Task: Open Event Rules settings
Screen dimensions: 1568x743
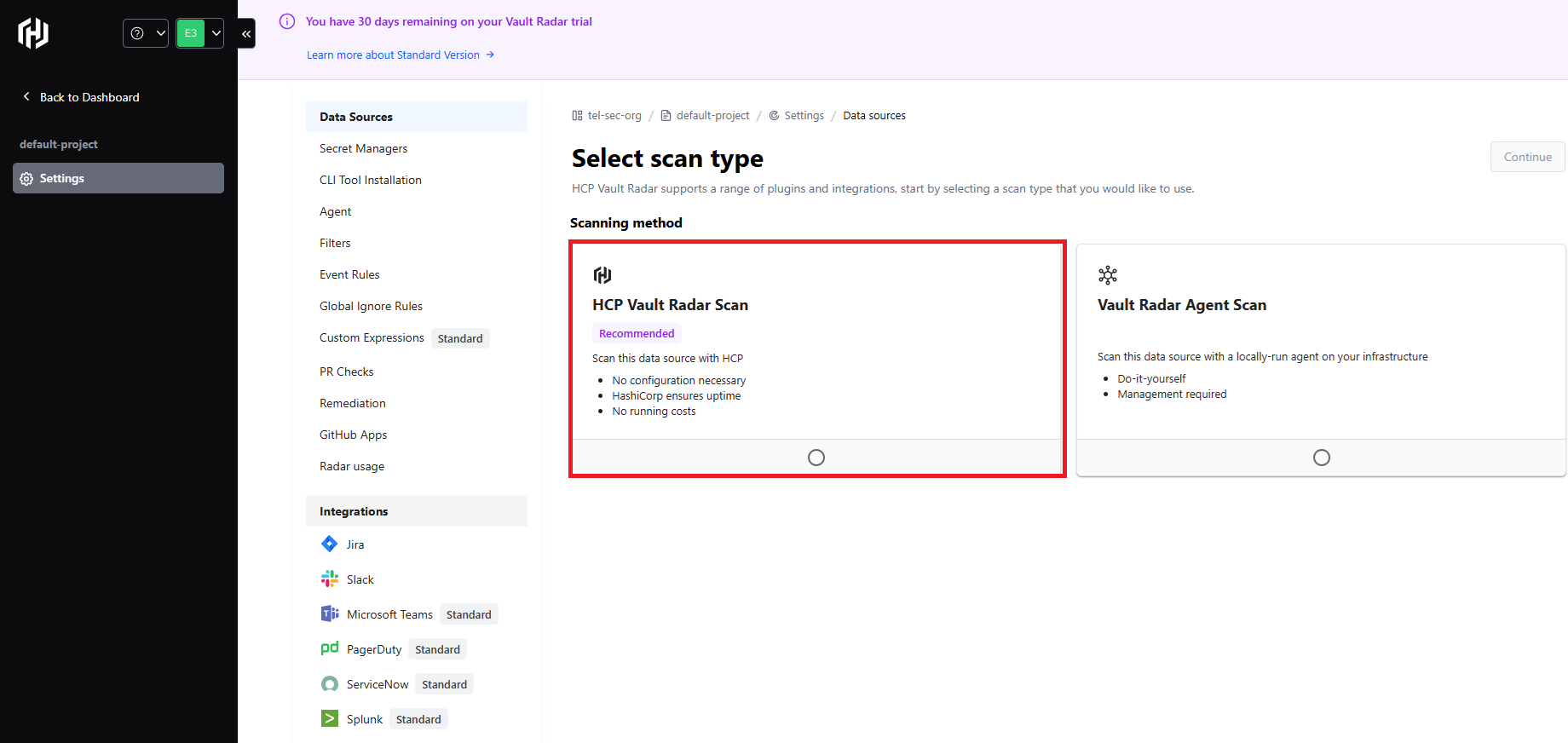Action: (x=349, y=274)
